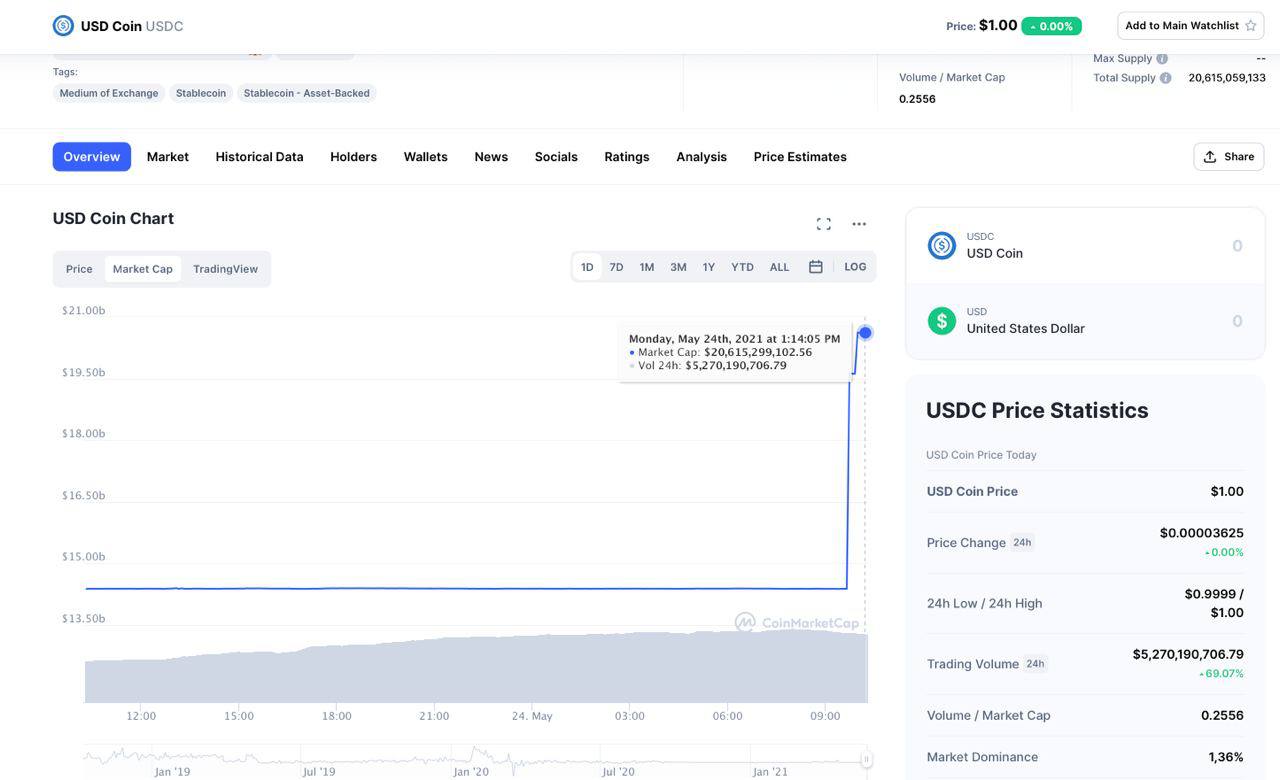Click the USDC Price Statistics heading
Screen dimensions: 1280x780
pos(1037,410)
